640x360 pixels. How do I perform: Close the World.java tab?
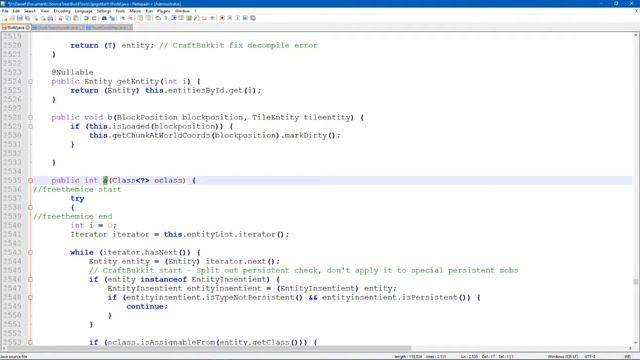28,27
